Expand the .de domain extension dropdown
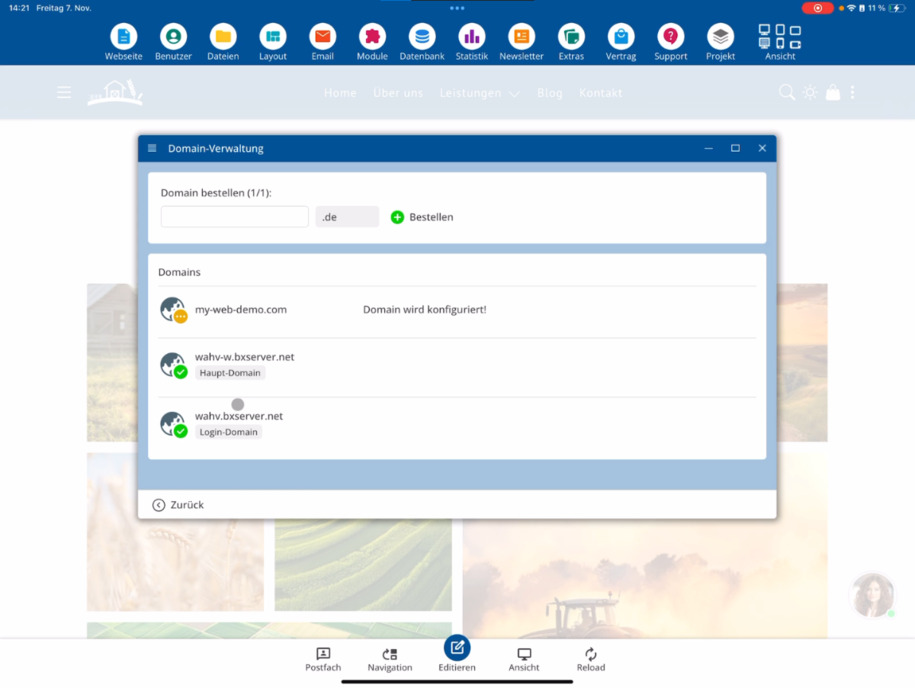Viewport: 915px width, 688px height. pos(347,216)
